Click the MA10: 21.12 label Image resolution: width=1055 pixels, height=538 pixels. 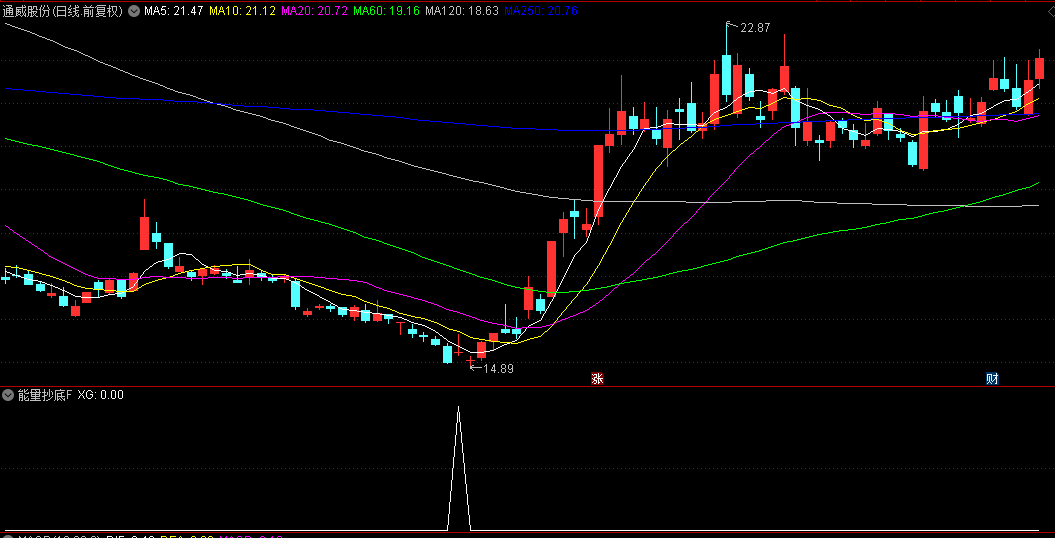pyautogui.click(x=242, y=11)
